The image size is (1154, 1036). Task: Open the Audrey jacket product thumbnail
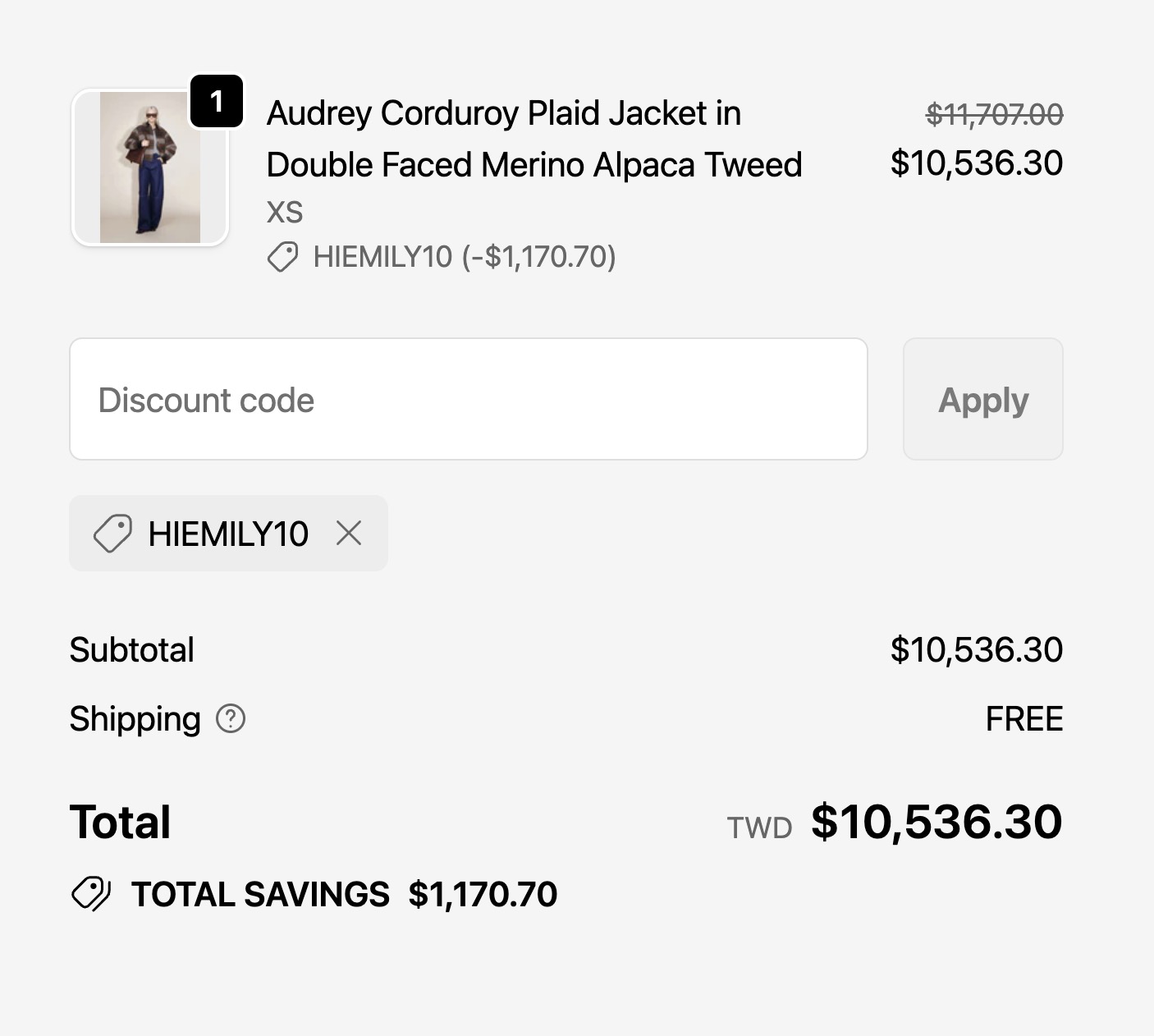(149, 167)
